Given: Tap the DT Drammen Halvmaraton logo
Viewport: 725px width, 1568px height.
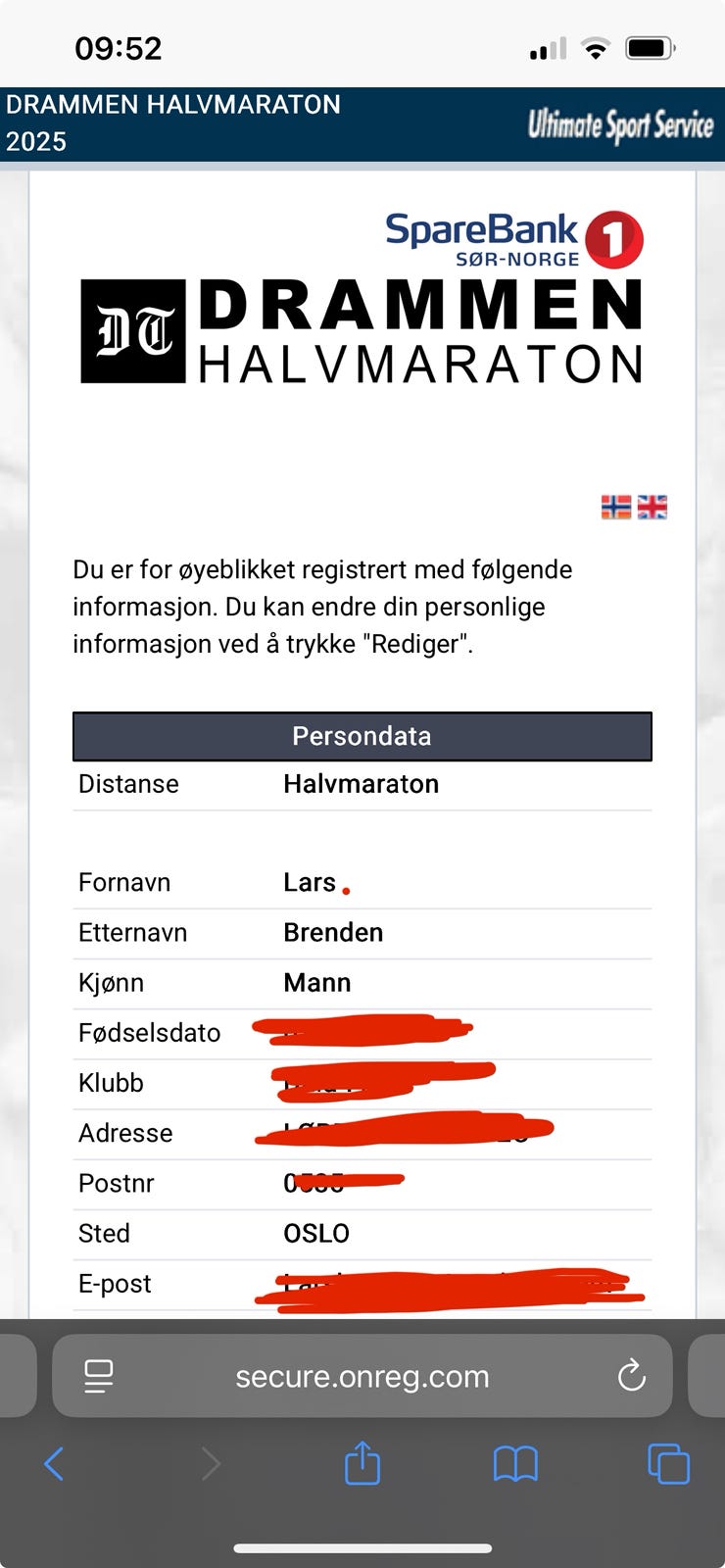Looking at the screenshot, I should coord(362,331).
